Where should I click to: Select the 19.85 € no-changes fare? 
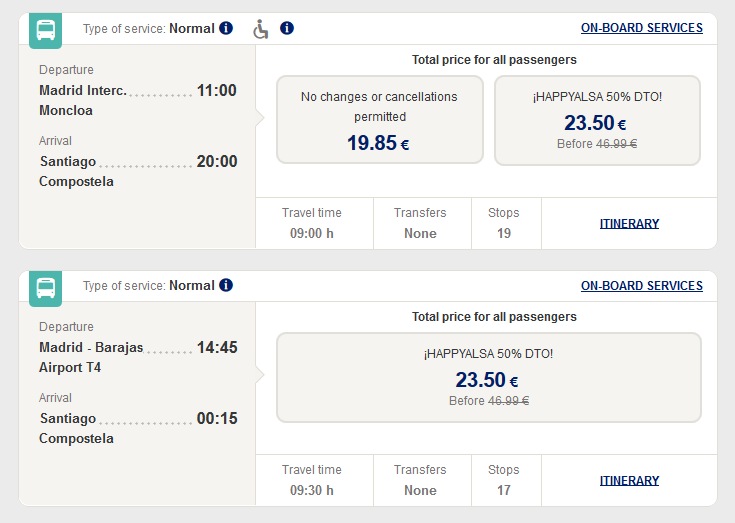(380, 120)
